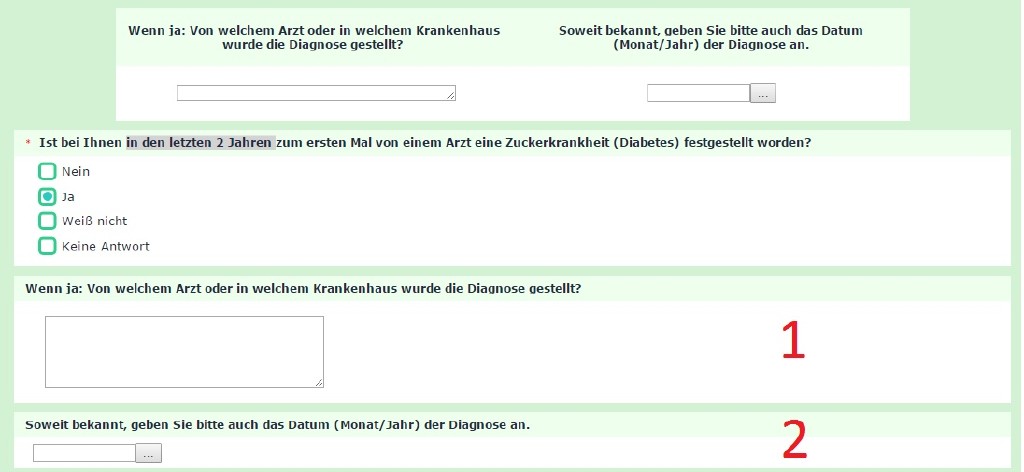Choose the "Ja" radio option

pos(47,196)
